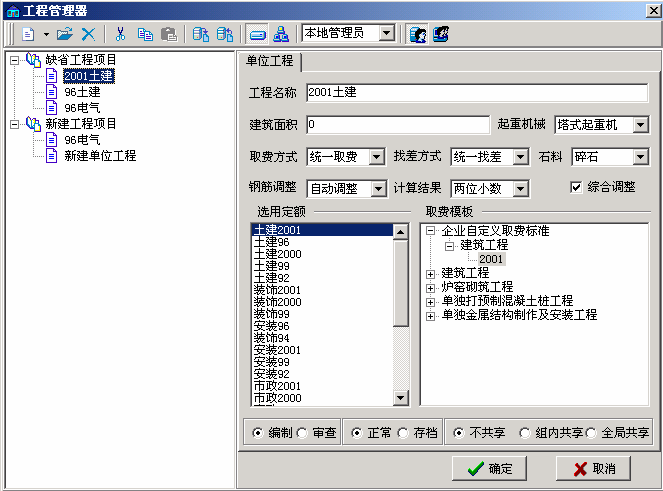Click the Open folder toolbar icon
663x491 pixels.
[x=65, y=34]
